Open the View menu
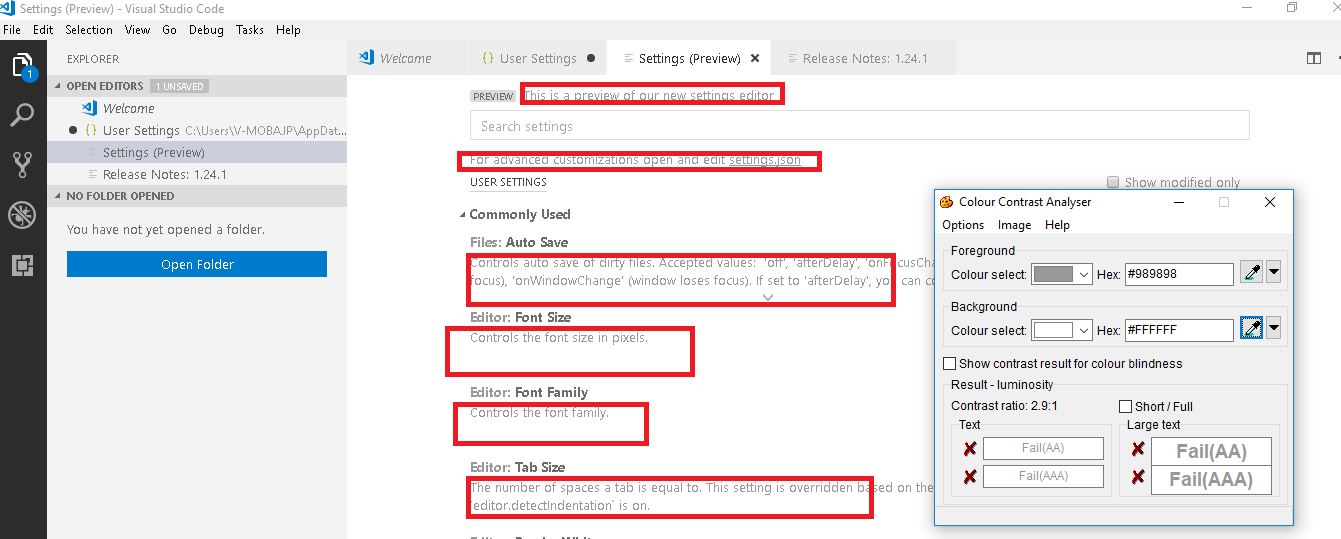 pos(138,30)
